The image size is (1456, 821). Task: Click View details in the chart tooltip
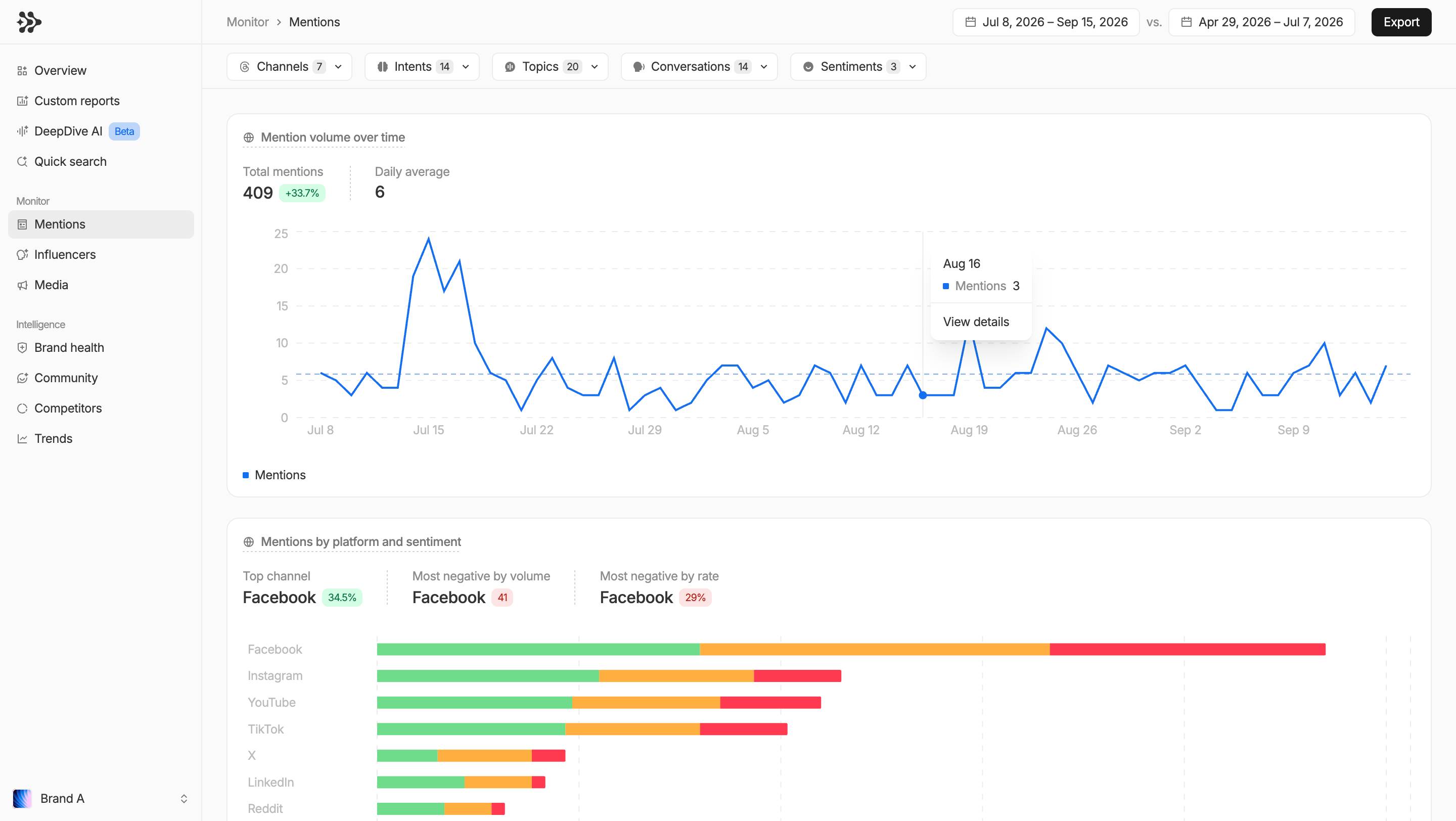click(x=976, y=322)
